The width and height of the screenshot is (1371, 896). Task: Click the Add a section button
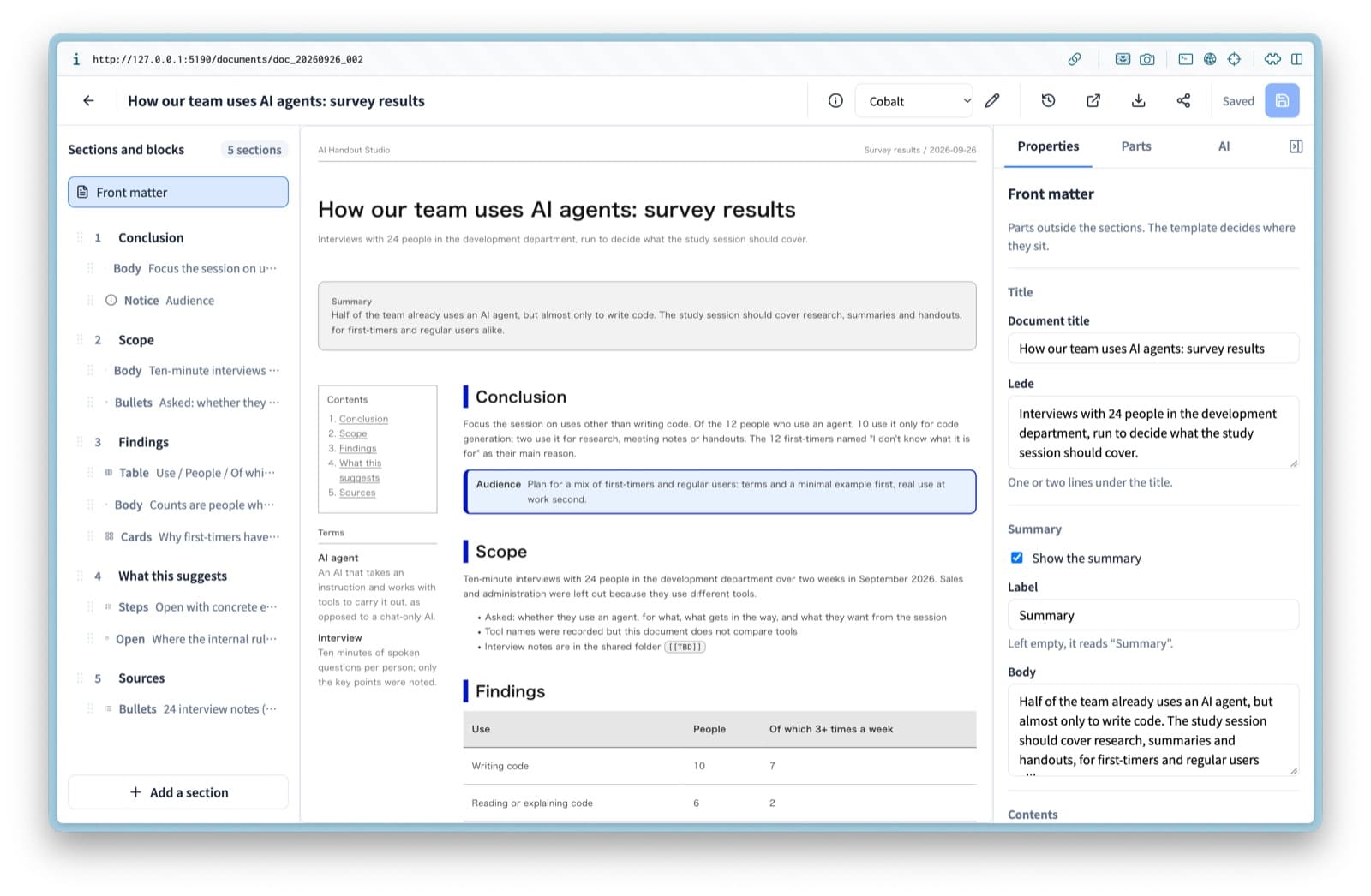point(178,792)
